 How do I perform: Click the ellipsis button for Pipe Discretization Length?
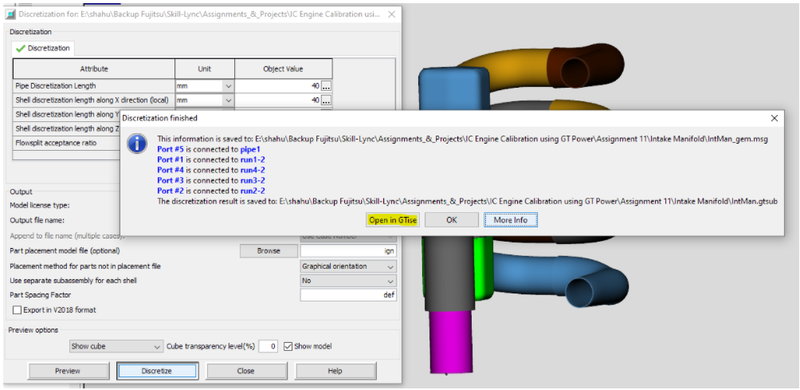[x=327, y=86]
